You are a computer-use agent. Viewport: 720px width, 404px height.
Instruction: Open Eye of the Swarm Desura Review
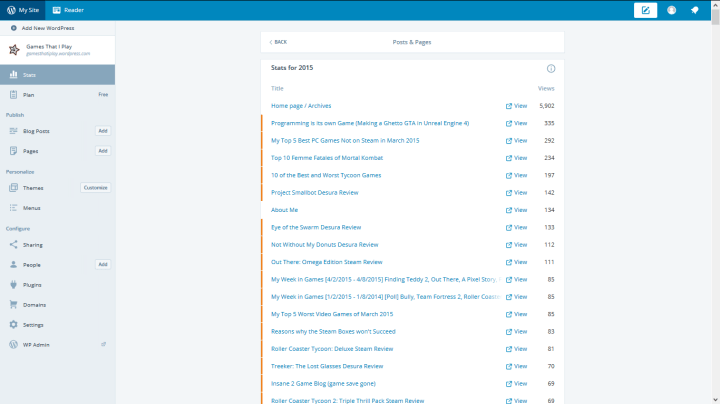click(x=316, y=227)
